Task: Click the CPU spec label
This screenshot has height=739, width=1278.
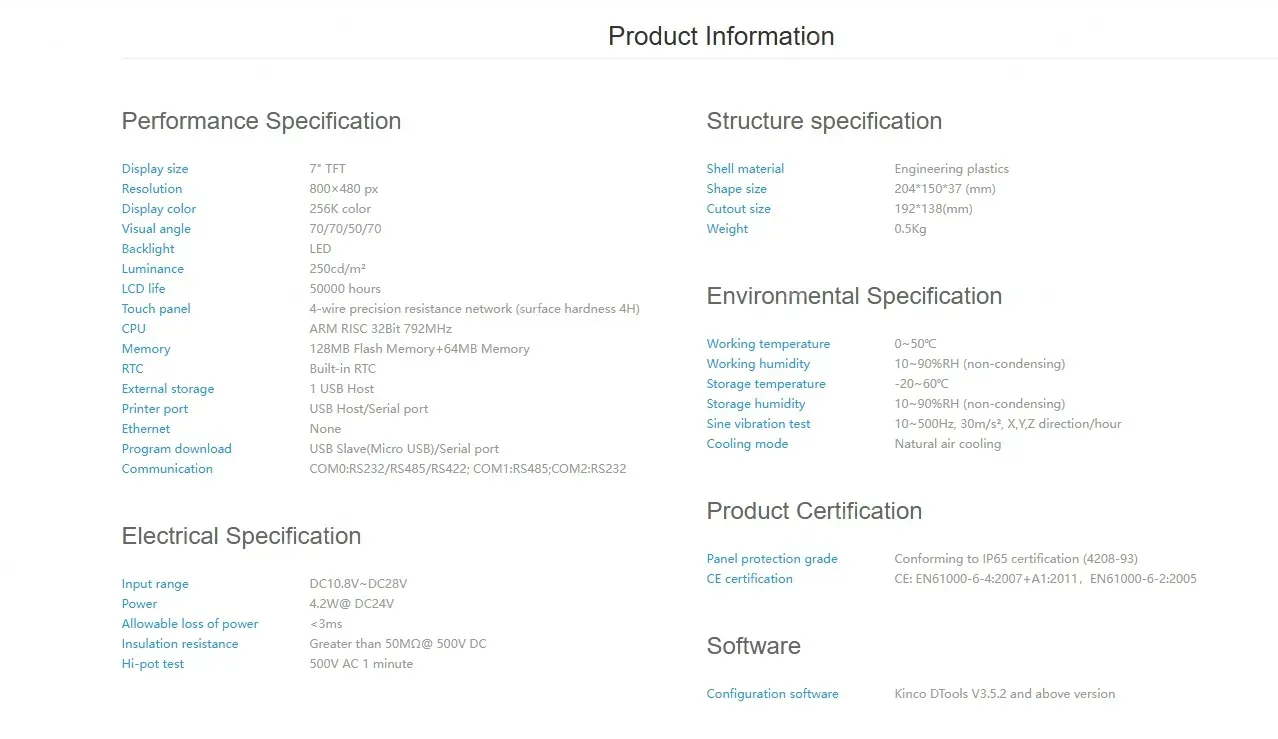Action: click(134, 329)
